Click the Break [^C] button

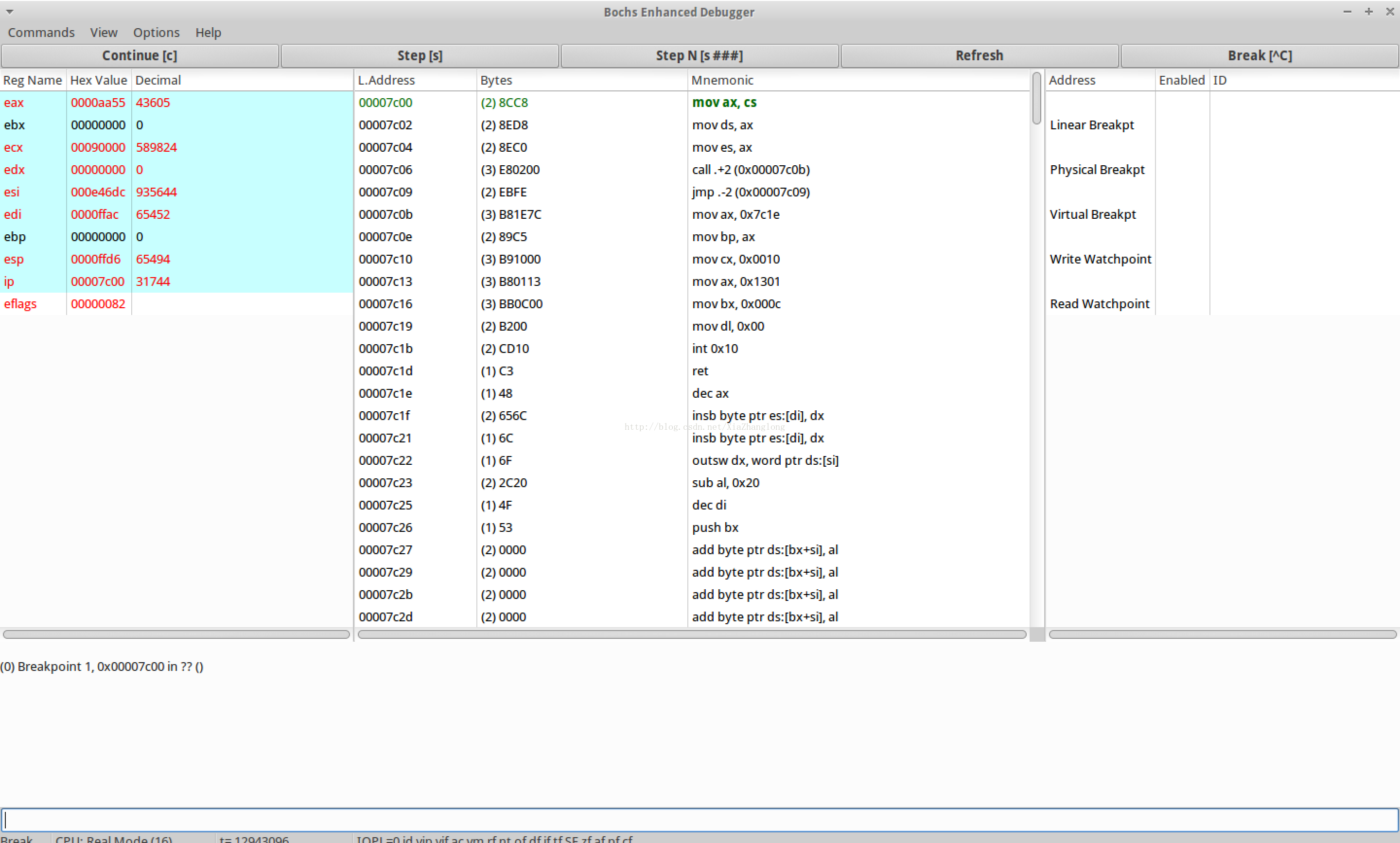click(x=1260, y=56)
